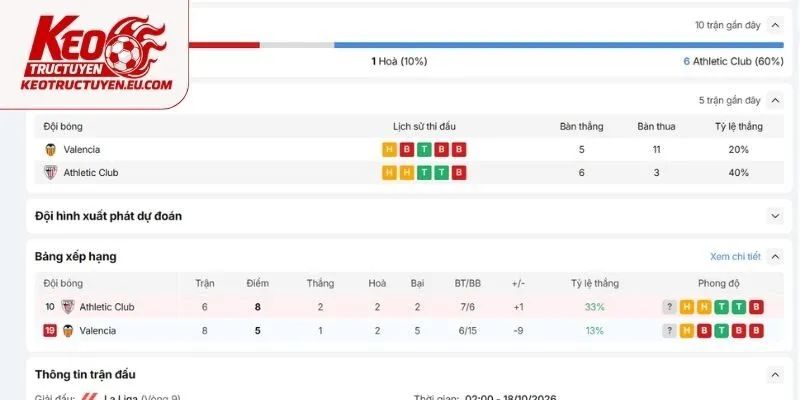
Task: Click Athletic Club's red B result badge in history
Action: coord(459,173)
